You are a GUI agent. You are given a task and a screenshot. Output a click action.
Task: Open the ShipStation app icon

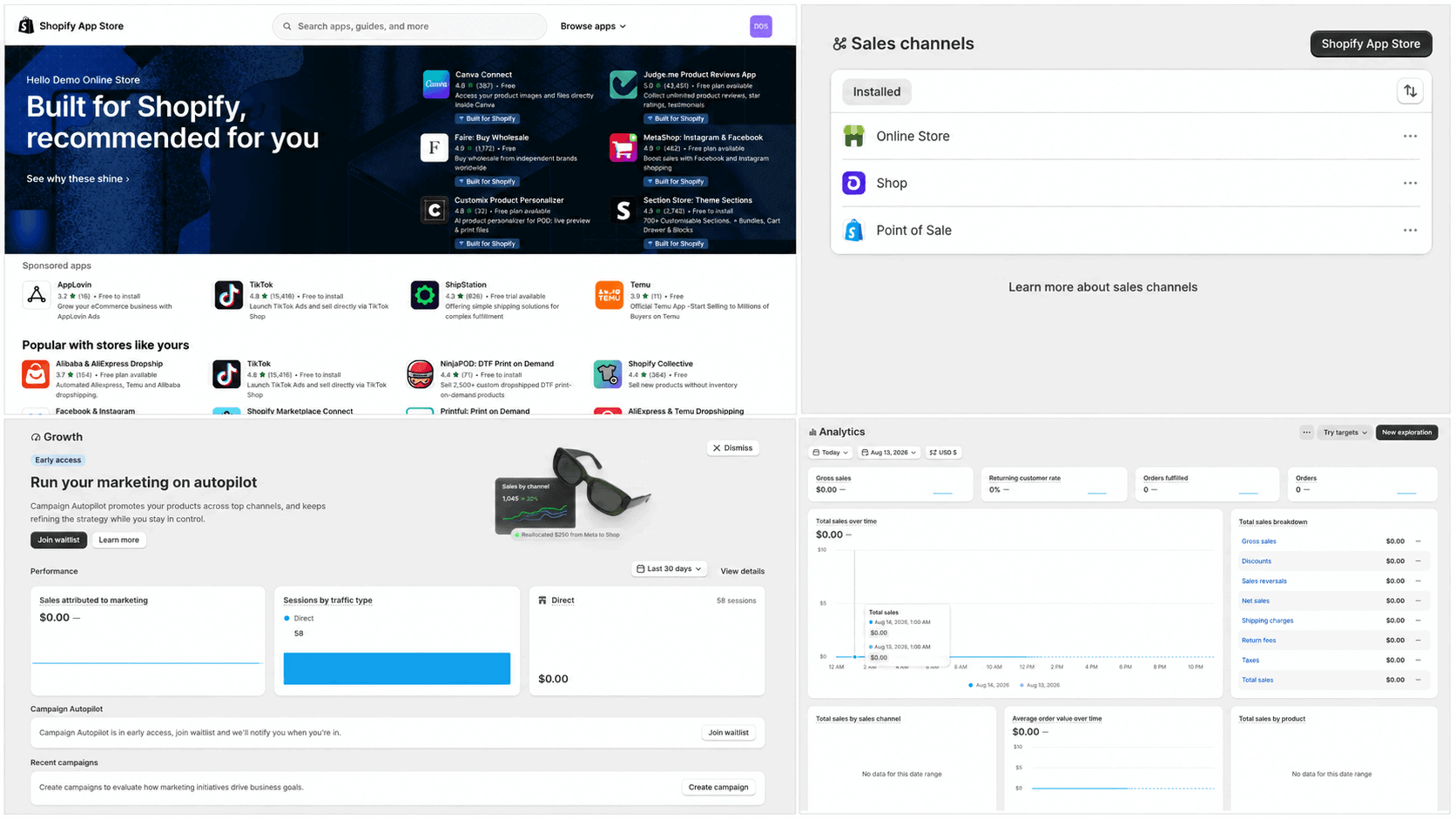[x=424, y=295]
